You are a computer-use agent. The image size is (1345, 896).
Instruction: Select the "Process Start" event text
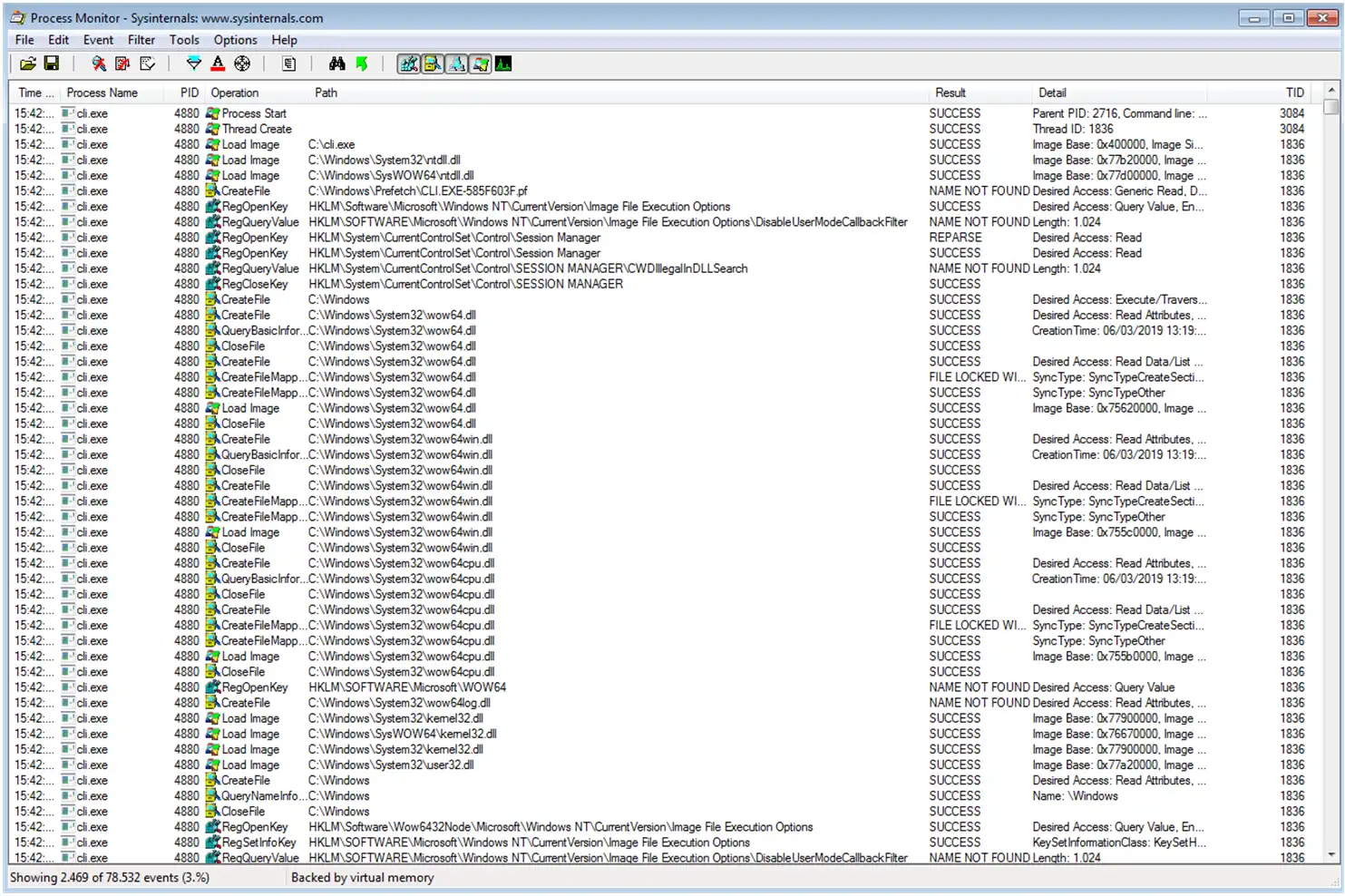(x=254, y=113)
